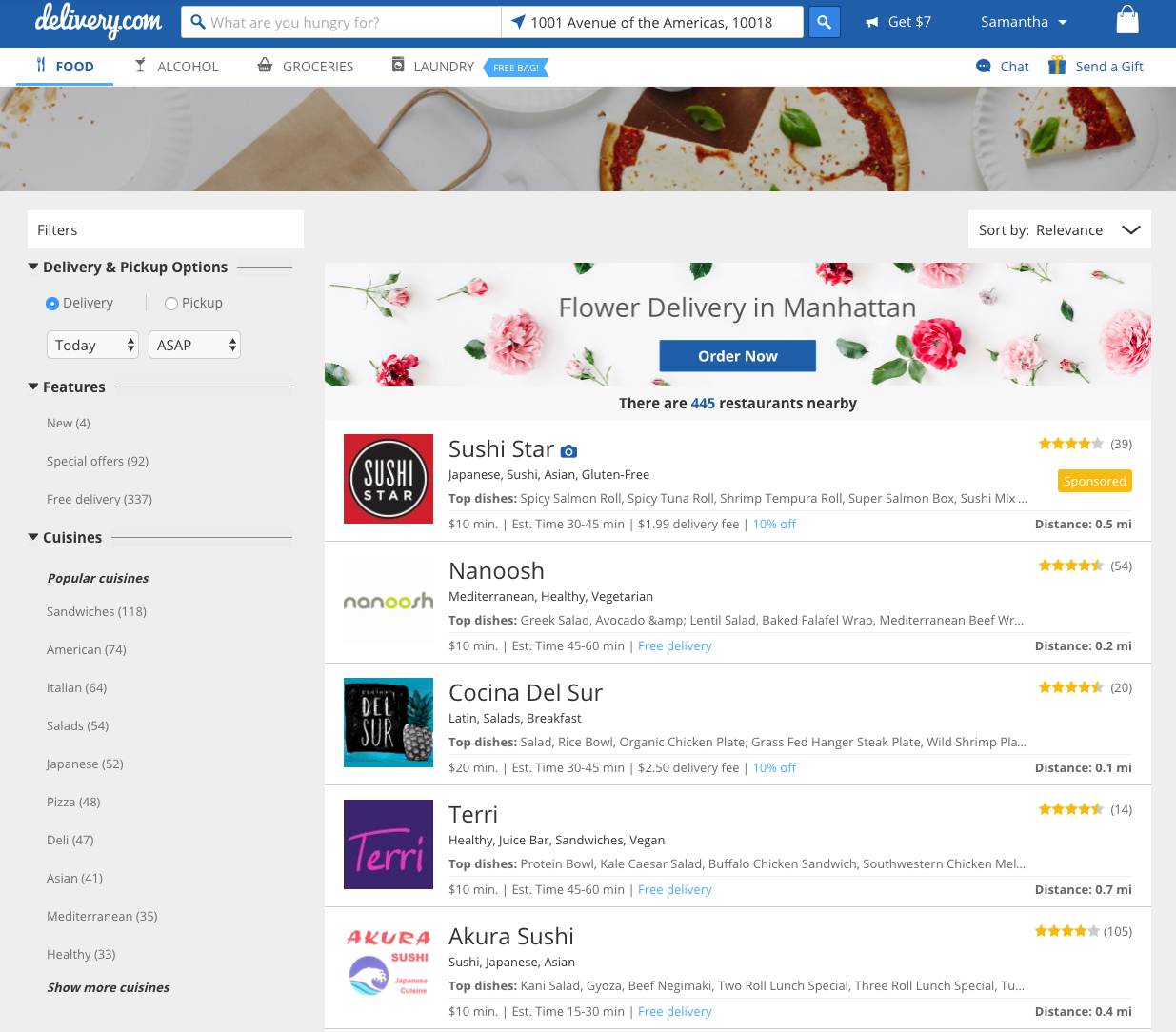Filter by Special offers (92)

(98, 461)
